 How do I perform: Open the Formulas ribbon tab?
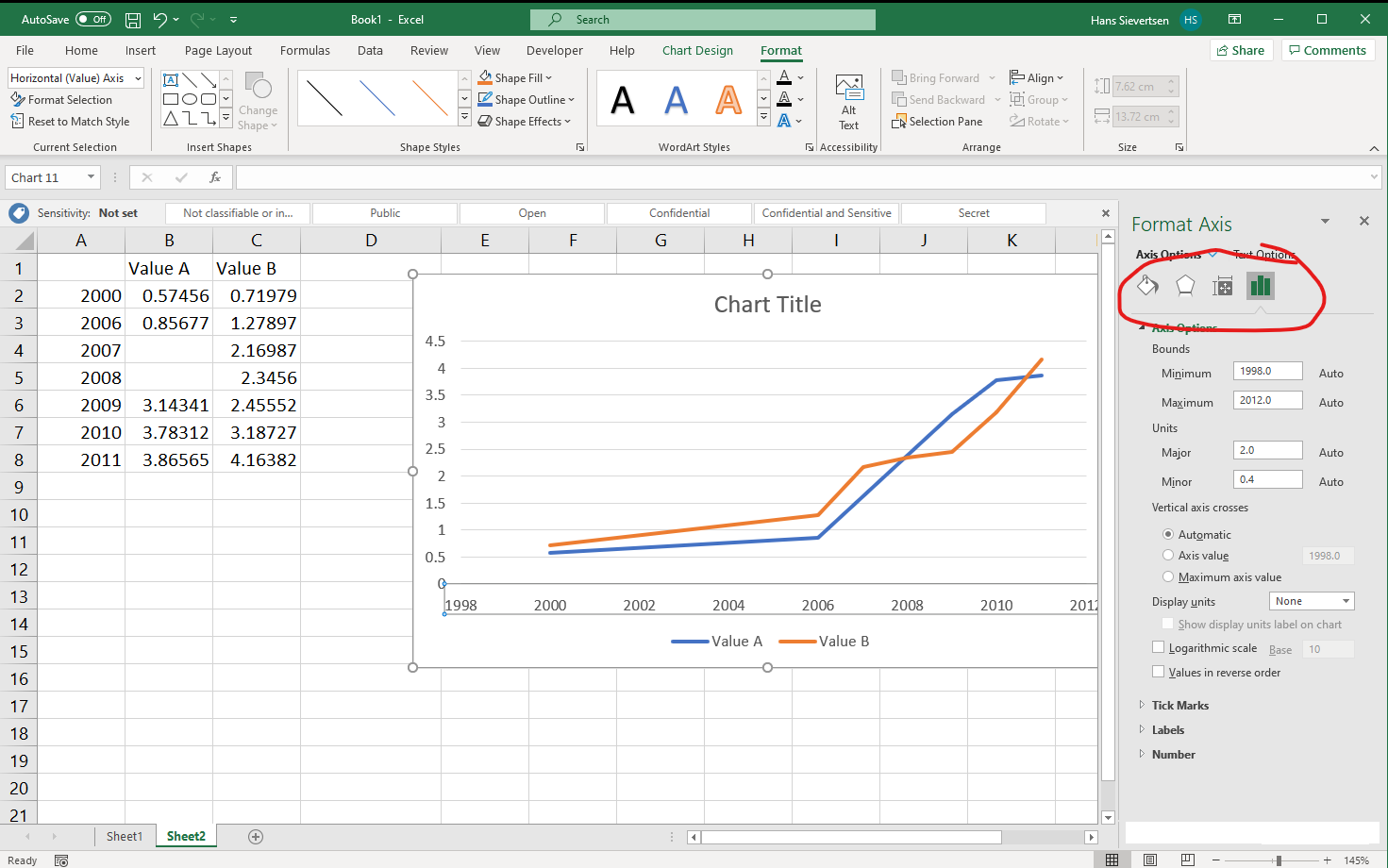coord(305,51)
